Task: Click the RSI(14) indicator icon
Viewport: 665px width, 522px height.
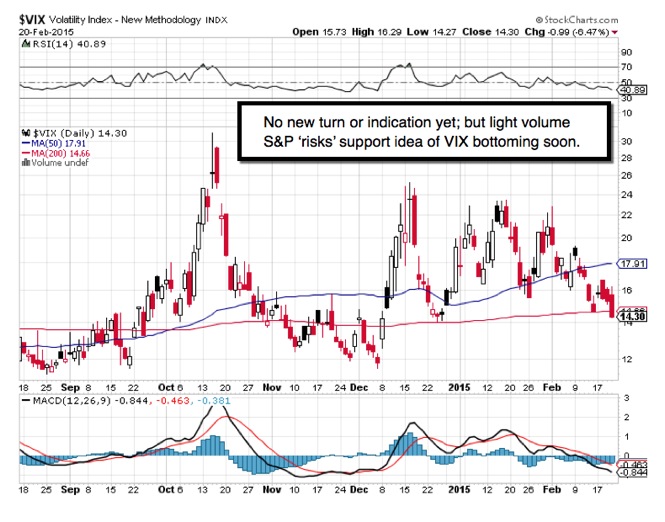Action: pos(9,41)
